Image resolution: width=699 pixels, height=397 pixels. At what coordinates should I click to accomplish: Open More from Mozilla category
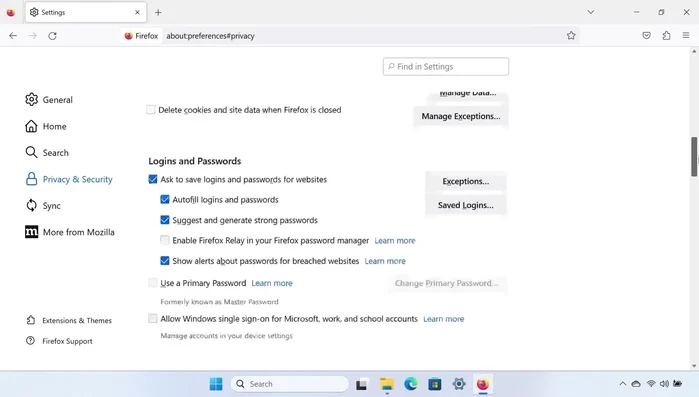coord(70,232)
